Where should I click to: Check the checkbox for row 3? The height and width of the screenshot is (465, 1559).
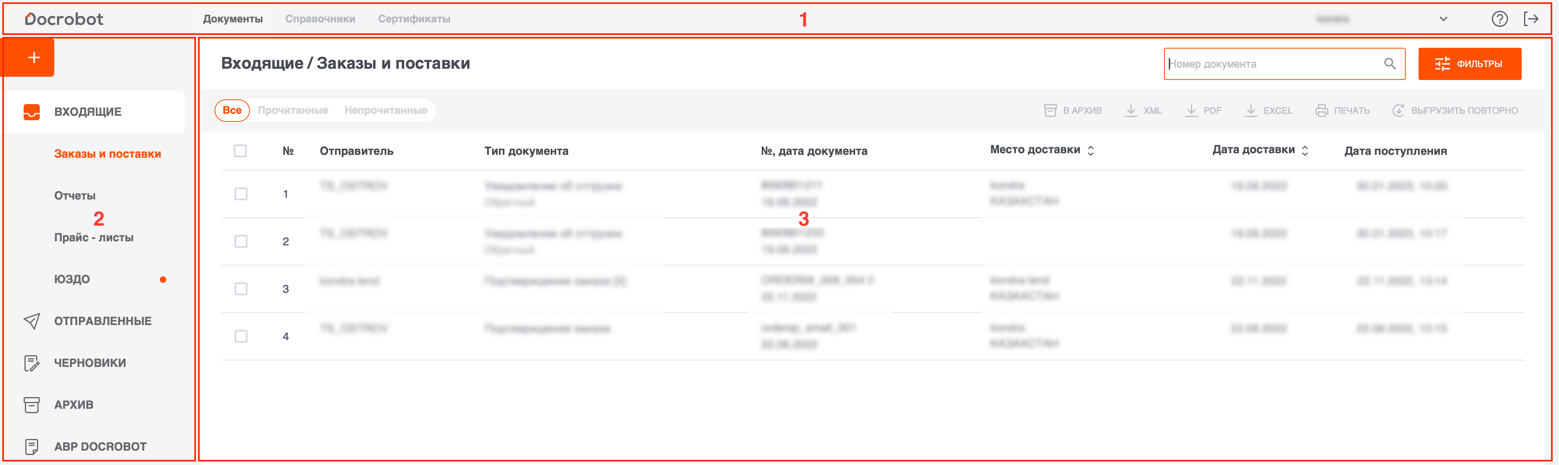[x=241, y=289]
